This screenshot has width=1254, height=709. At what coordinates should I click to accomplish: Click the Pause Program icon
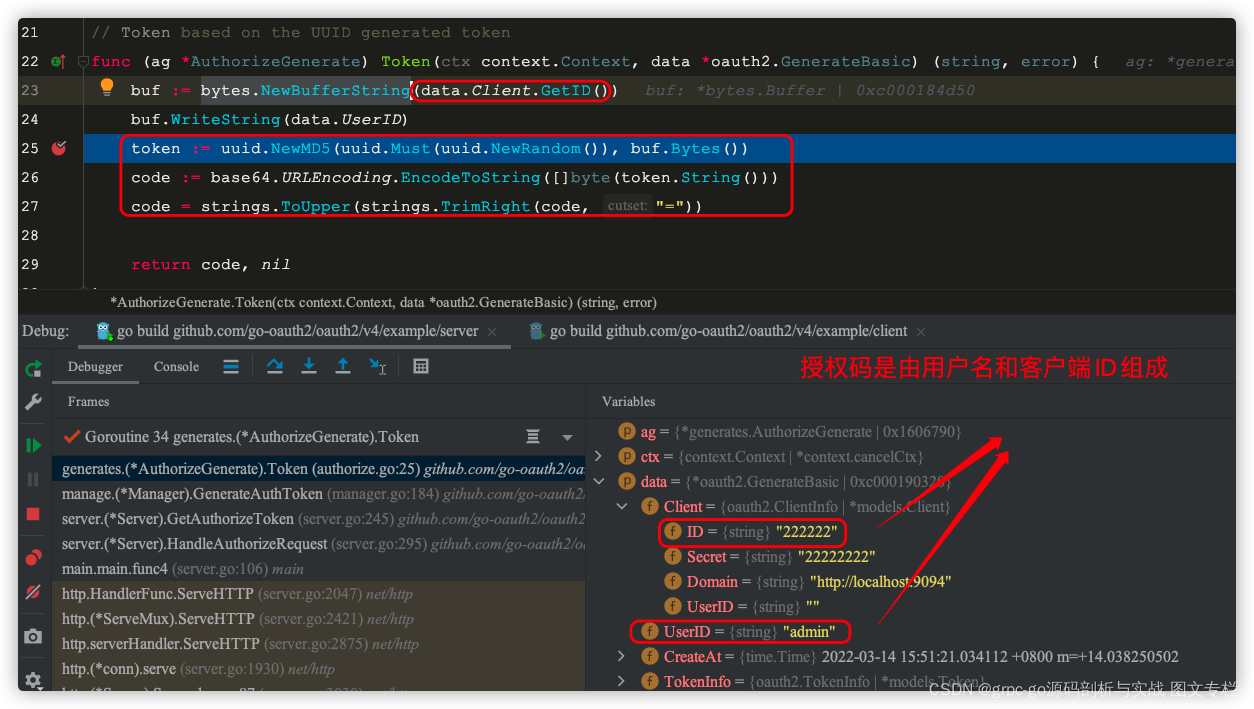33,479
